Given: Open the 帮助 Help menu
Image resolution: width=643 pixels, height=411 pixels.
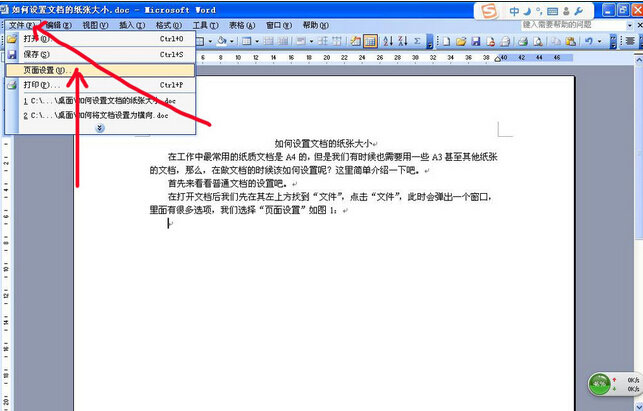Looking at the screenshot, I should click(x=315, y=25).
